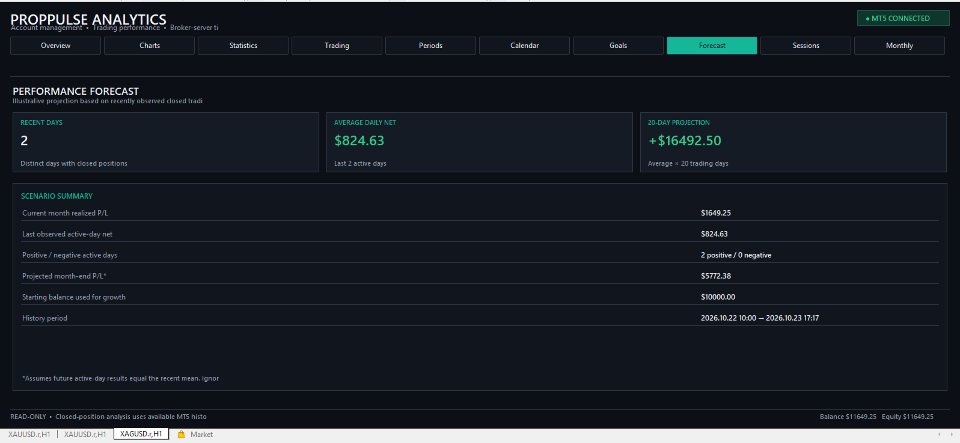Switch to the Goals tab

pyautogui.click(x=618, y=45)
